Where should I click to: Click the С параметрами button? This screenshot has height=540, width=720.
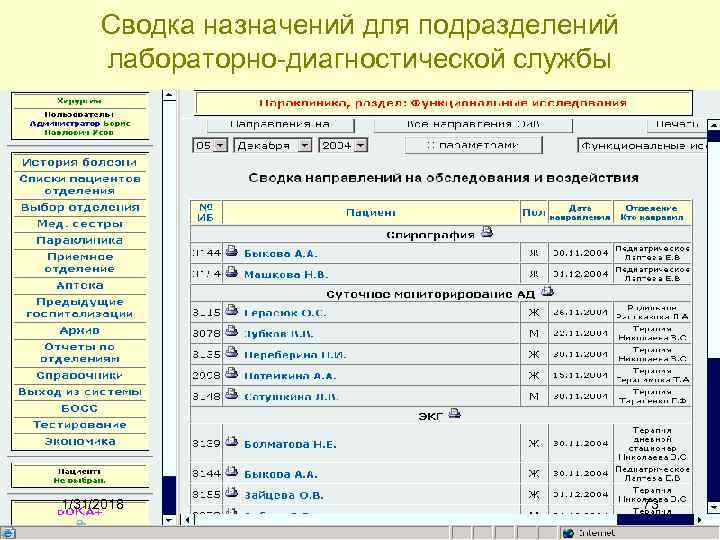pos(473,146)
